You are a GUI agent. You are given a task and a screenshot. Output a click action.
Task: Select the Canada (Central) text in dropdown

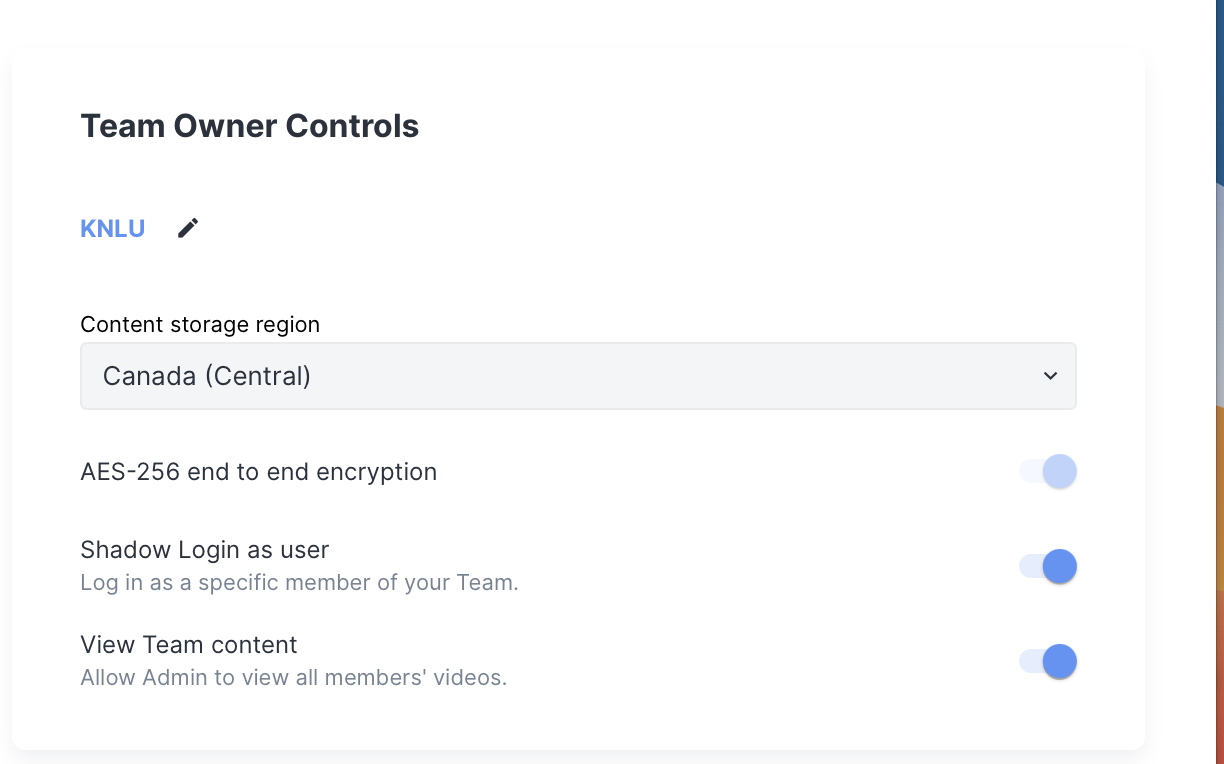[x=207, y=376]
